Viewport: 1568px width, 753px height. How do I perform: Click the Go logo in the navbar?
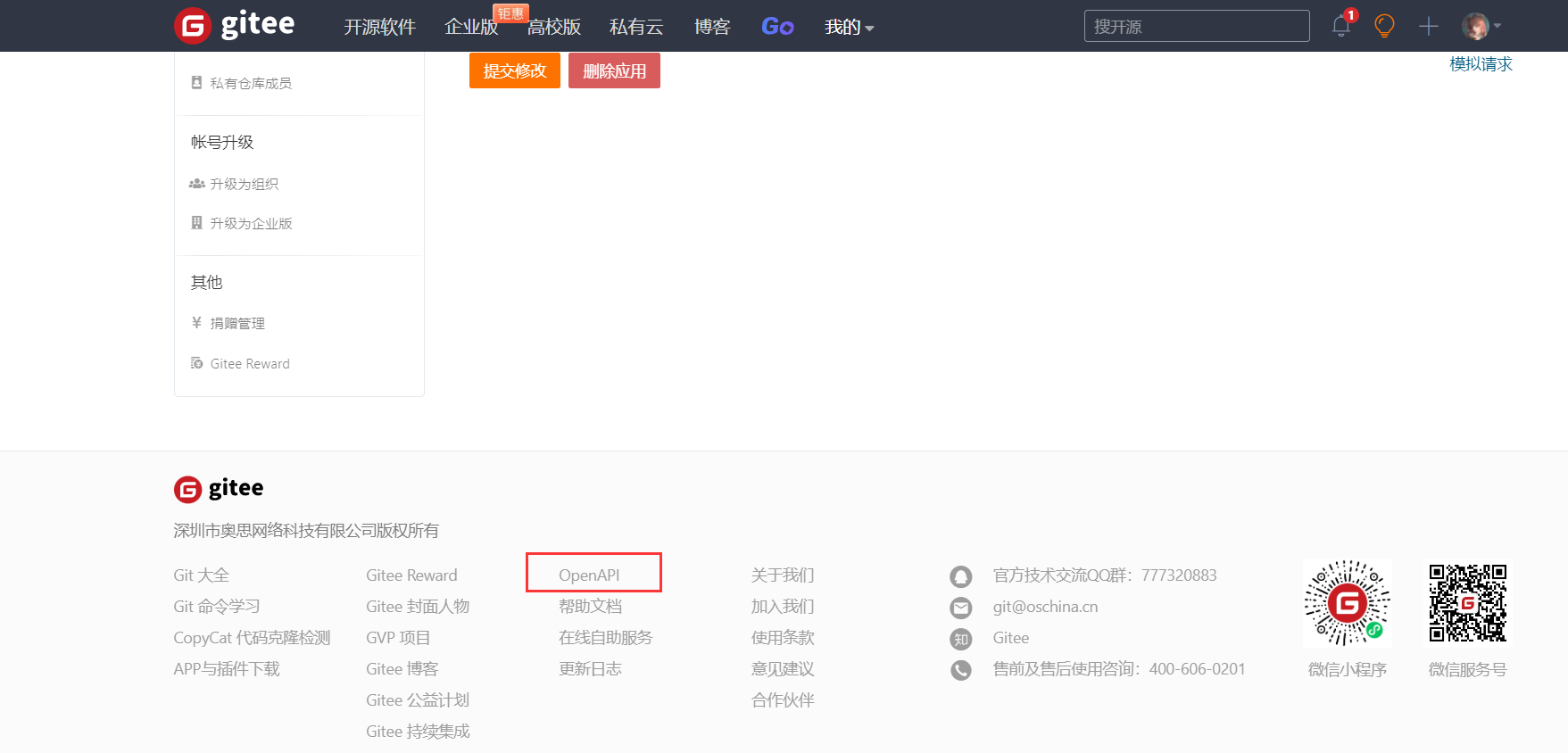777,27
